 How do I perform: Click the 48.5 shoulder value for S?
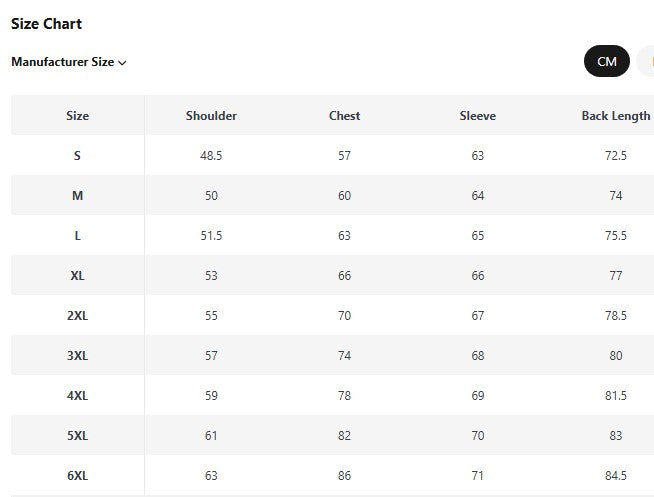211,156
